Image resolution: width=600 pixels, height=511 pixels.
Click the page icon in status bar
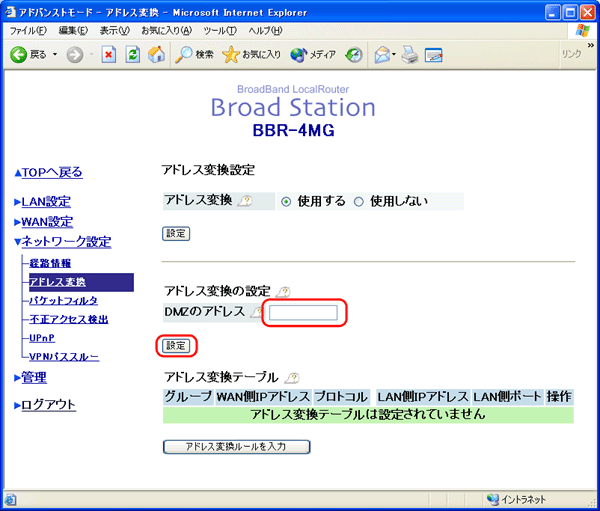[10, 500]
